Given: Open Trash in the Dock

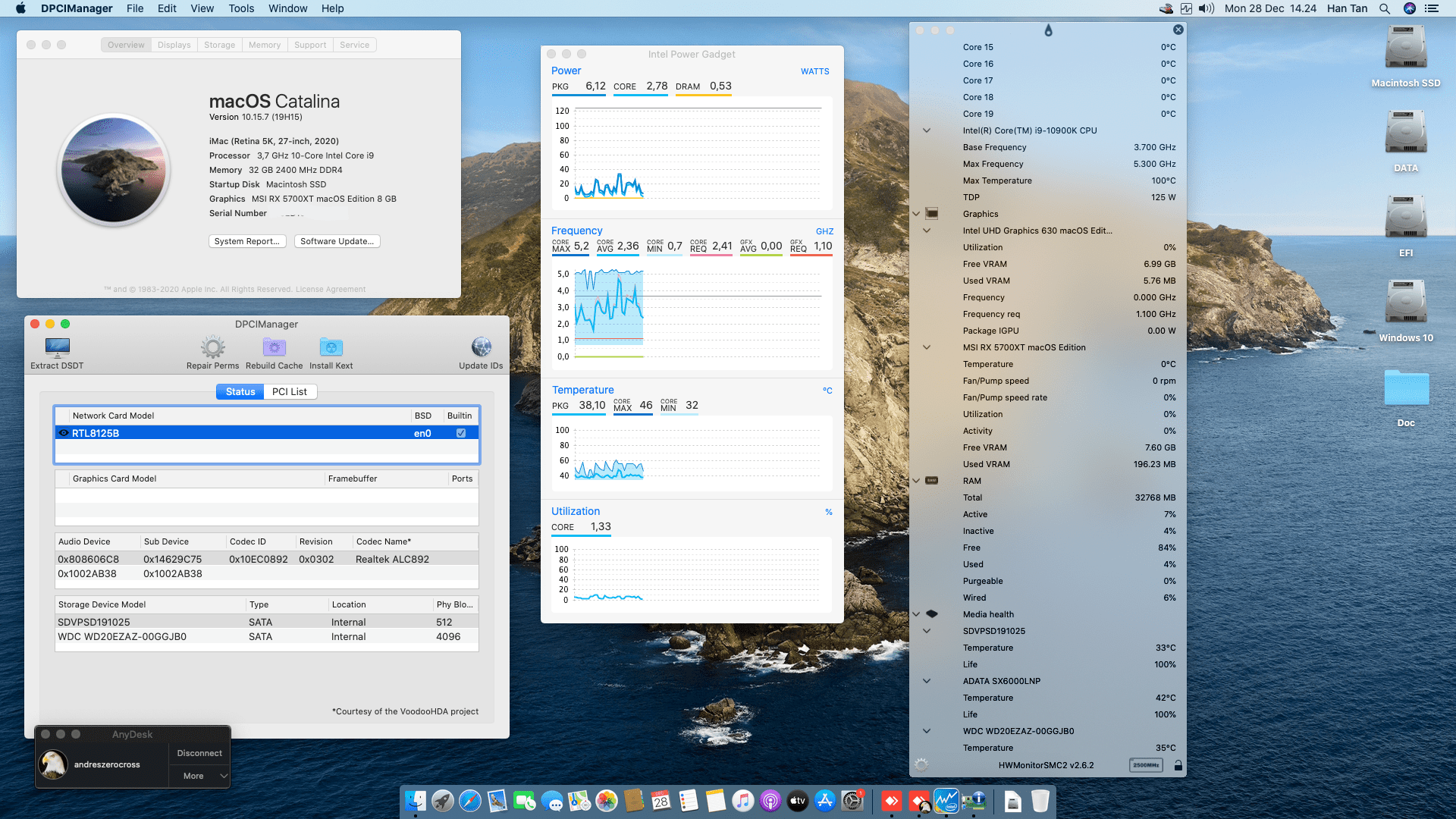Looking at the screenshot, I should click(x=1040, y=801).
